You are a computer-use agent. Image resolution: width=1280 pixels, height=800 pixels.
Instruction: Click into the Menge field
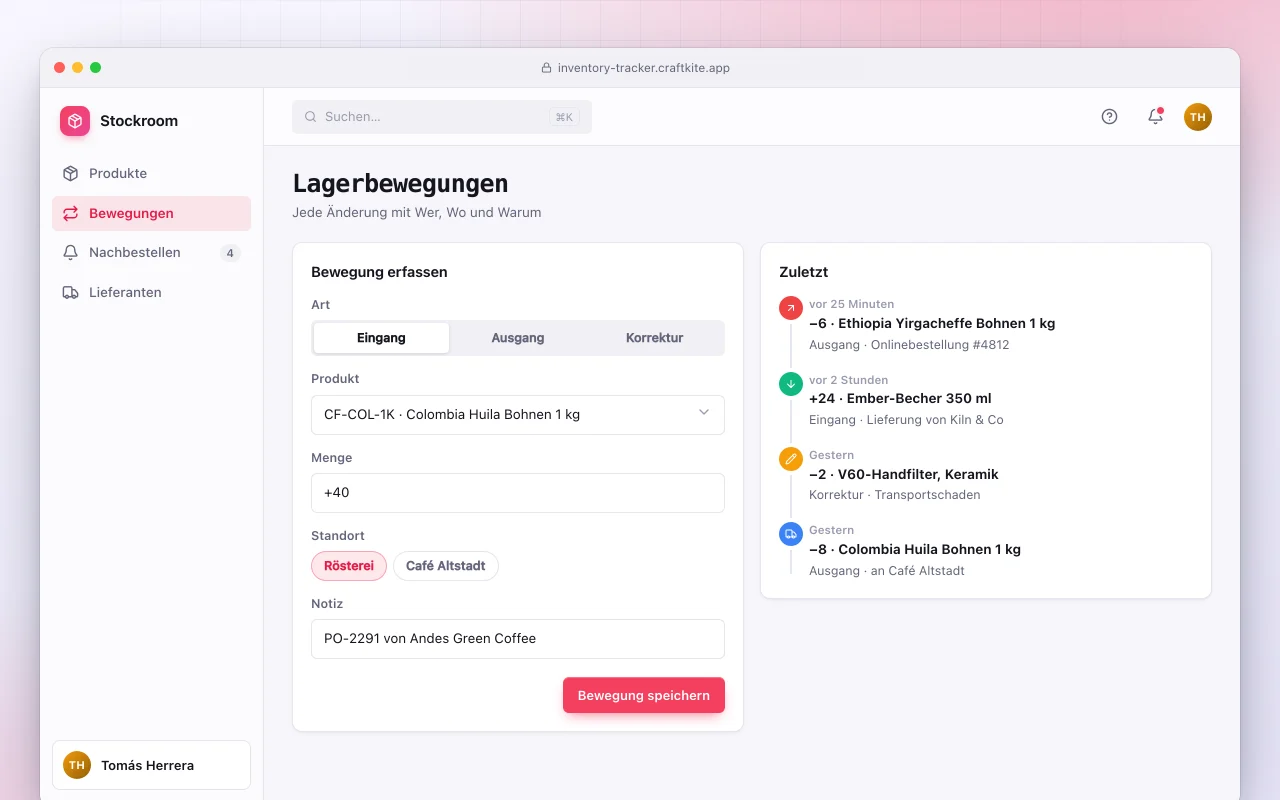point(518,493)
